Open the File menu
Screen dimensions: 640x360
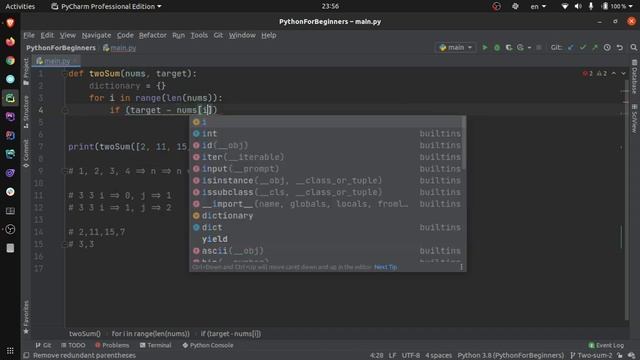[29, 35]
